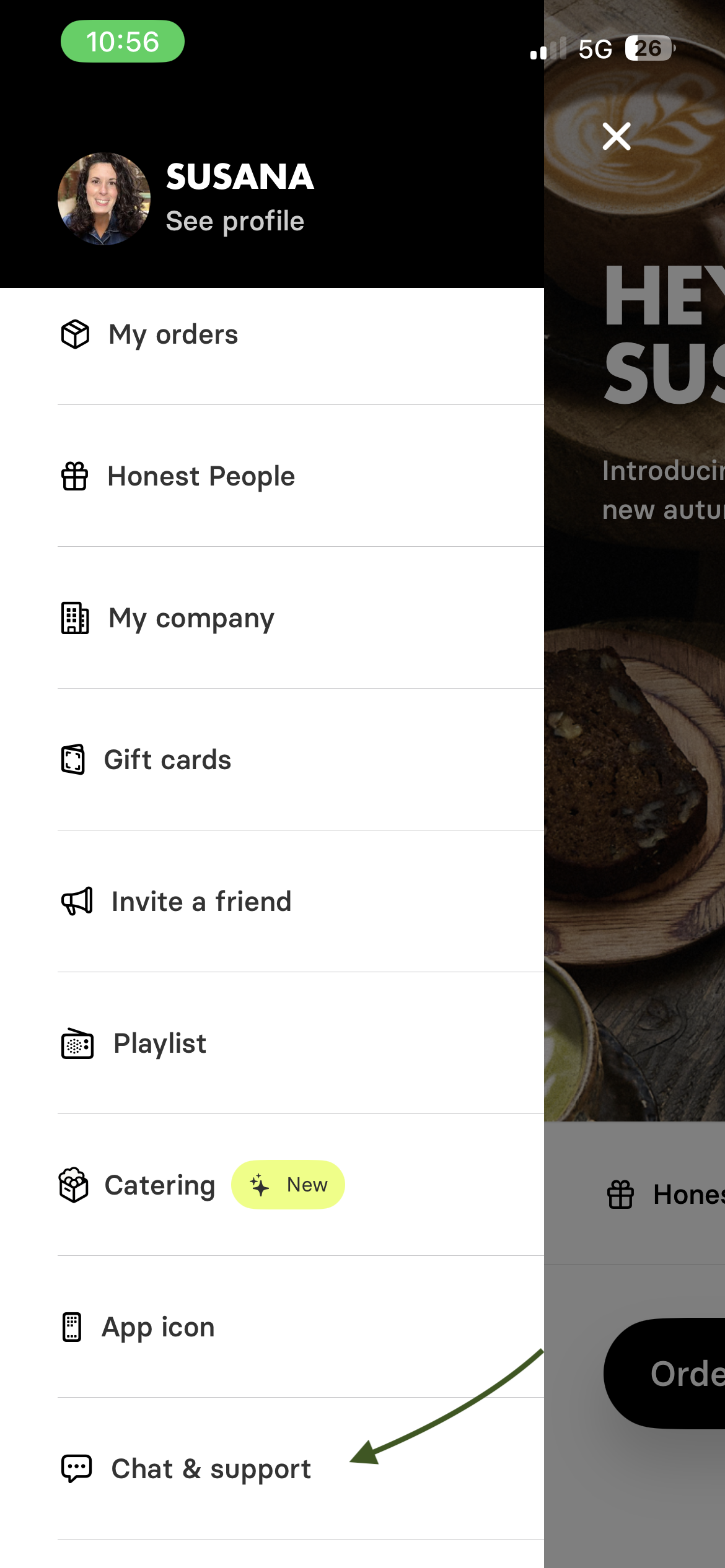
Task: Tap the App icon phone symbol
Action: click(x=72, y=1327)
